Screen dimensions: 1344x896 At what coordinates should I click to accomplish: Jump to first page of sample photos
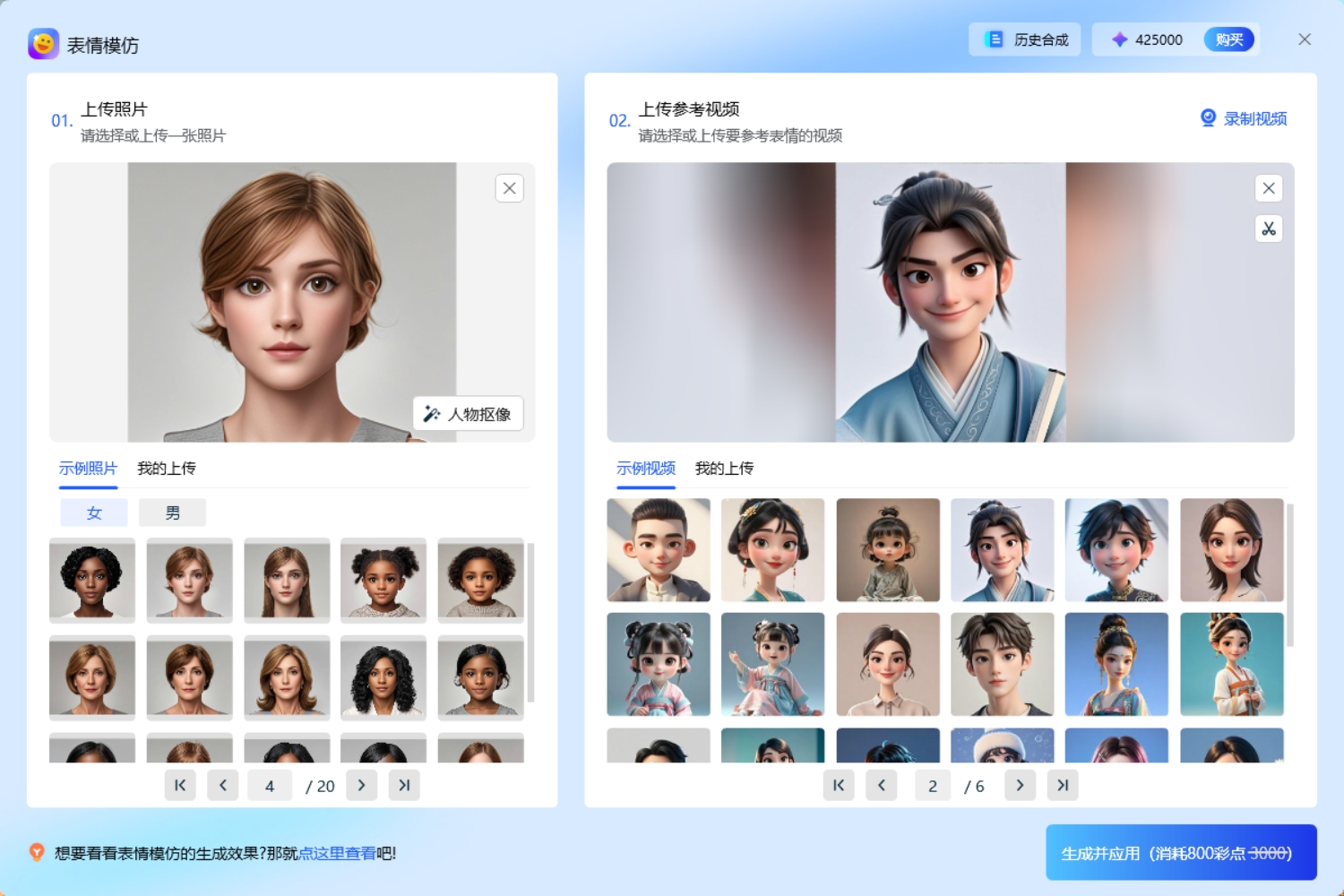pyautogui.click(x=180, y=786)
